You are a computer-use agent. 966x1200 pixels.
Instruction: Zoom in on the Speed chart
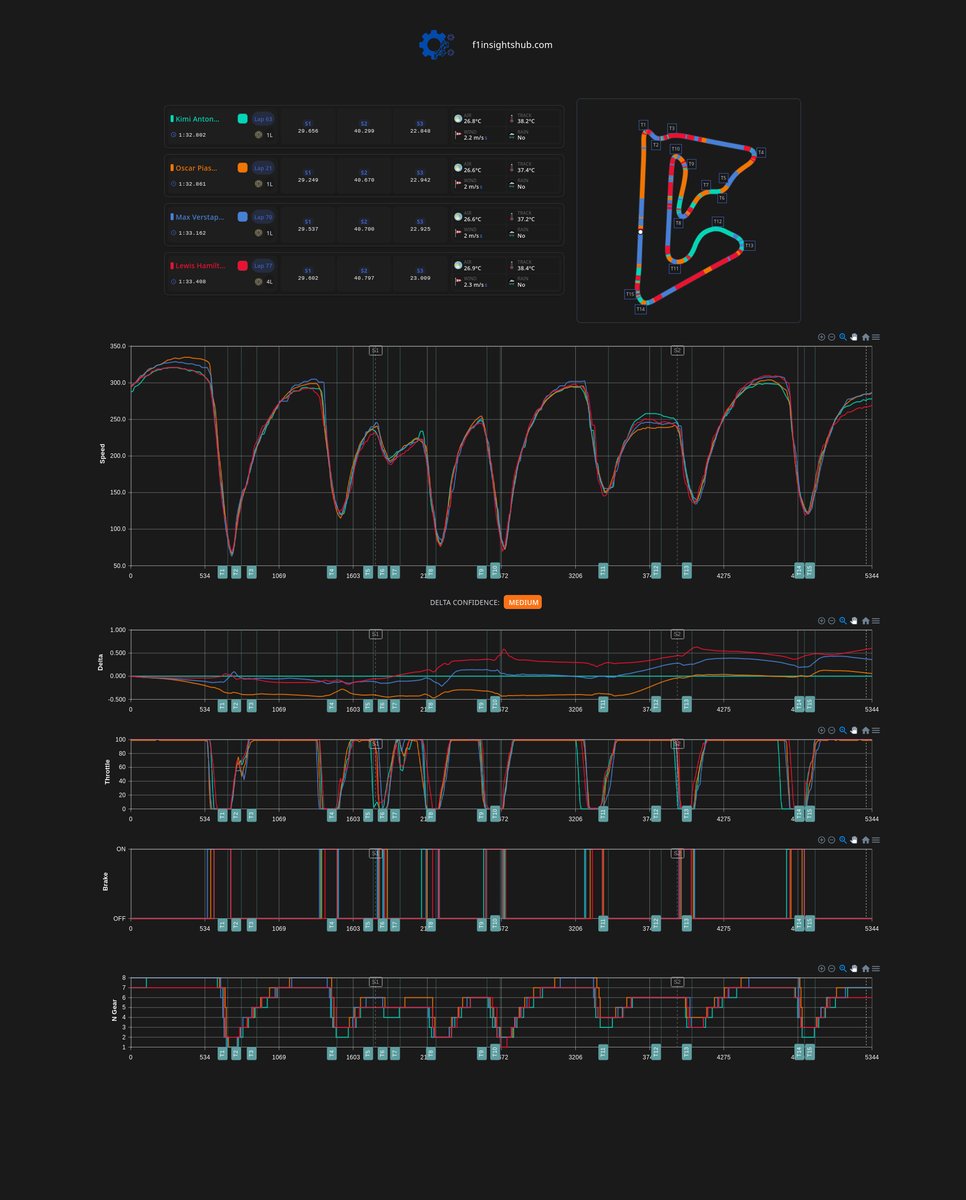click(821, 337)
